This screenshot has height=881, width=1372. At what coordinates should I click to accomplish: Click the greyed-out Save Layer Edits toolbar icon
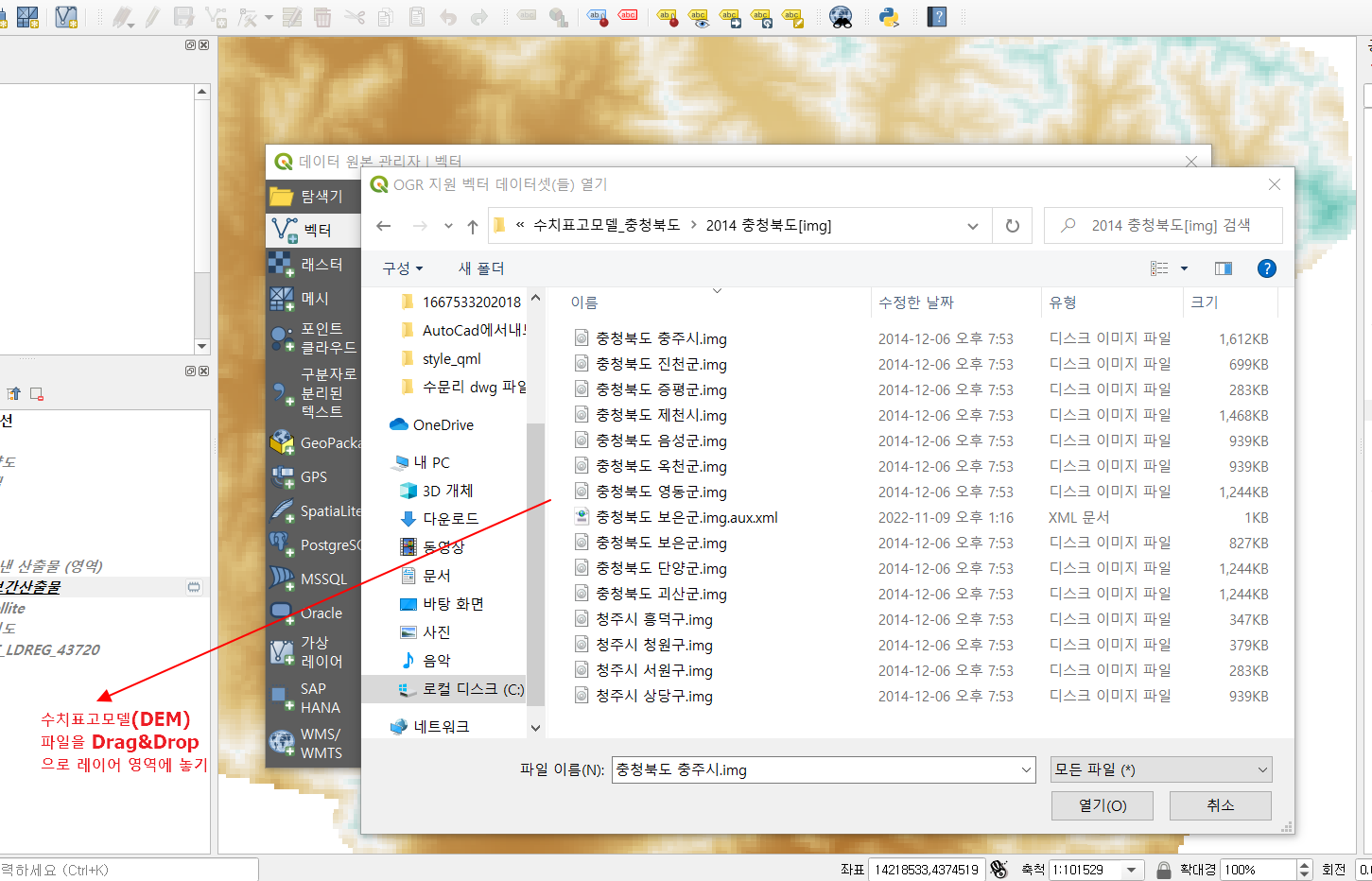point(184,16)
